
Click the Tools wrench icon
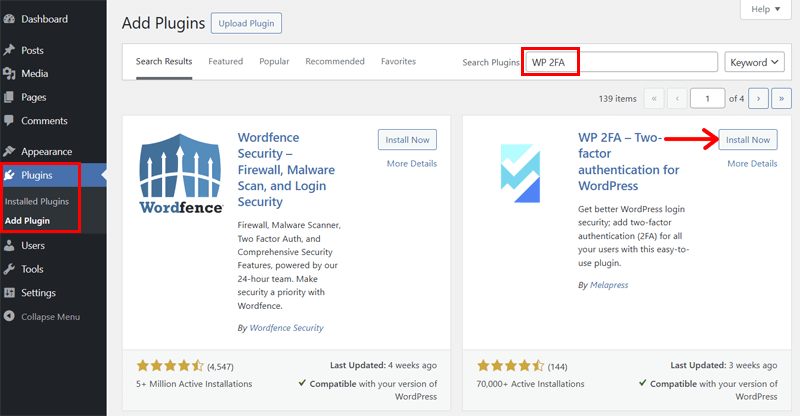(x=9, y=269)
